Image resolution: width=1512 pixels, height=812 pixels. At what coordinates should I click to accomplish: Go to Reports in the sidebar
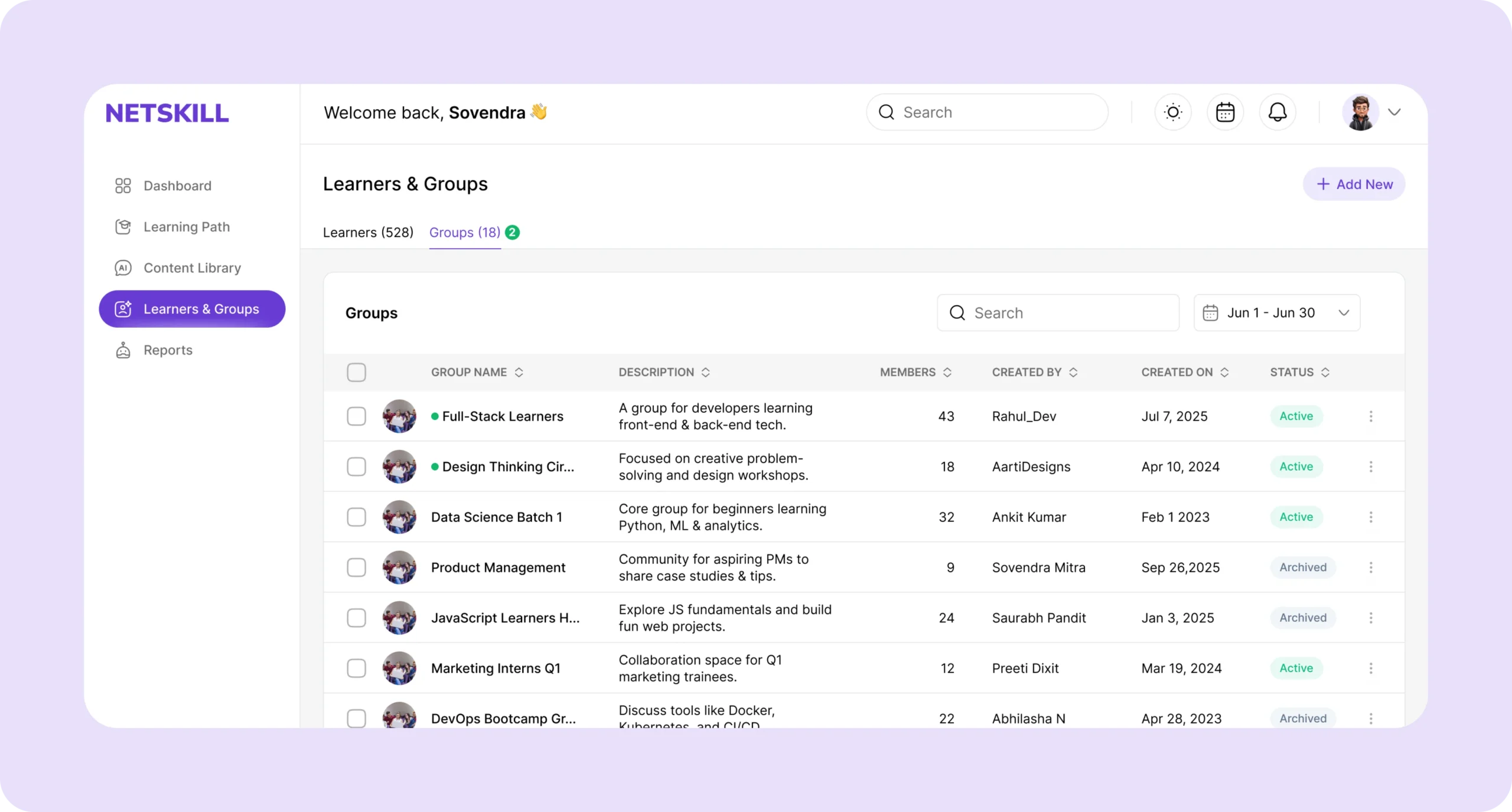tap(168, 350)
